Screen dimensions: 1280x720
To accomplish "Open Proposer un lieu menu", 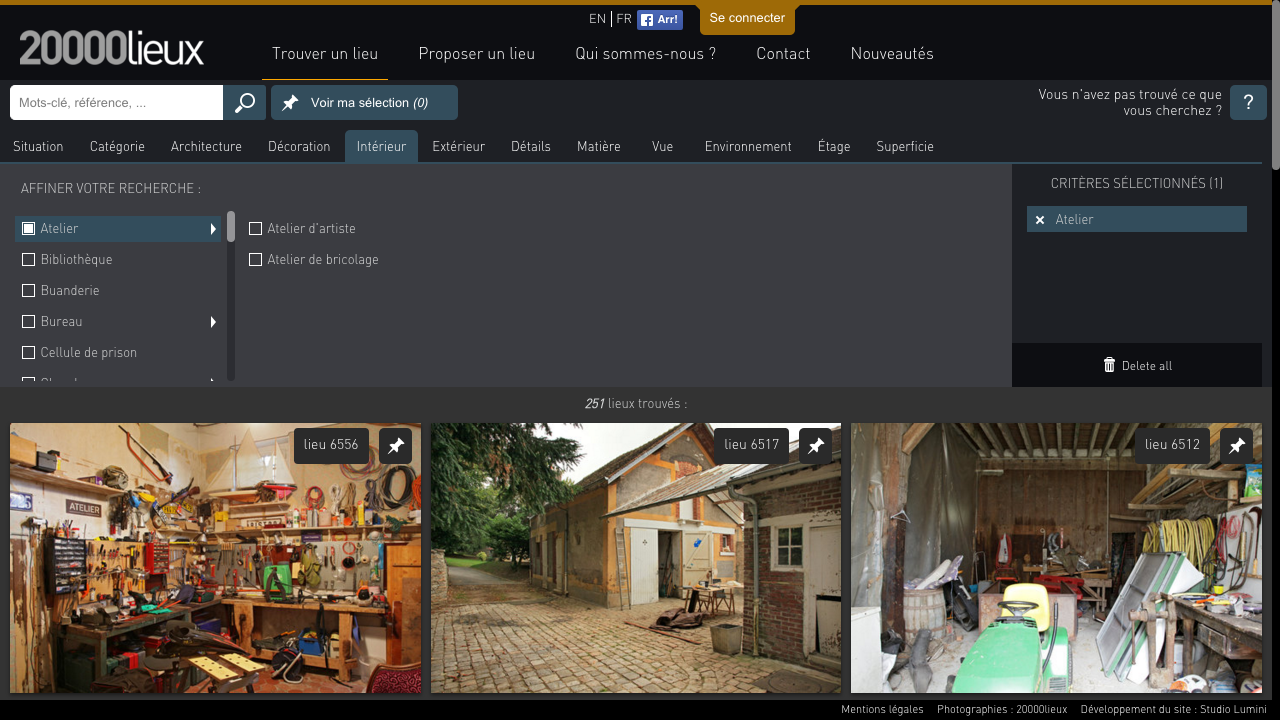I will click(x=476, y=54).
